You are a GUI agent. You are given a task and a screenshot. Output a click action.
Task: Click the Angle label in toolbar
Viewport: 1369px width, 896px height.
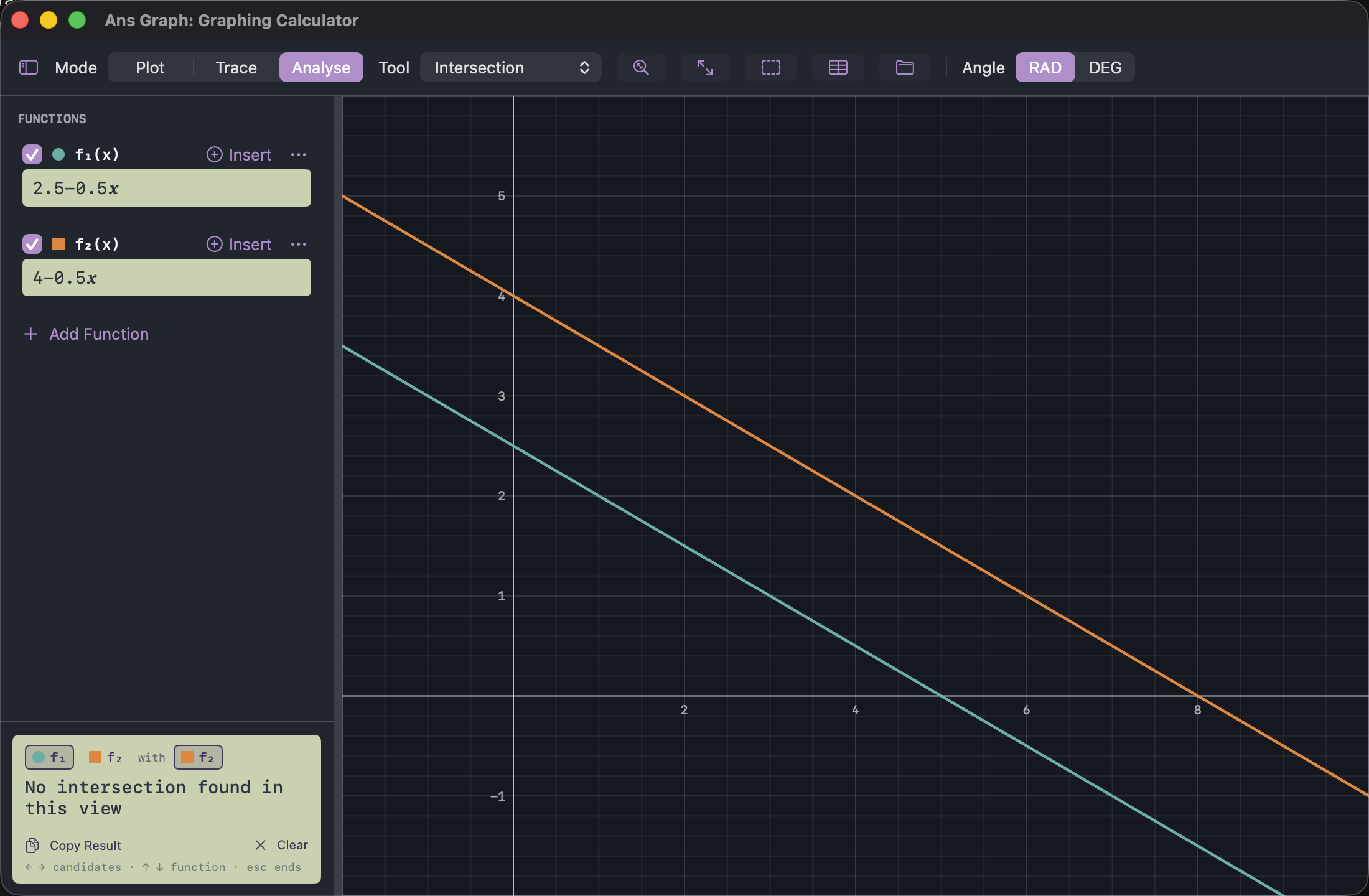coord(983,67)
